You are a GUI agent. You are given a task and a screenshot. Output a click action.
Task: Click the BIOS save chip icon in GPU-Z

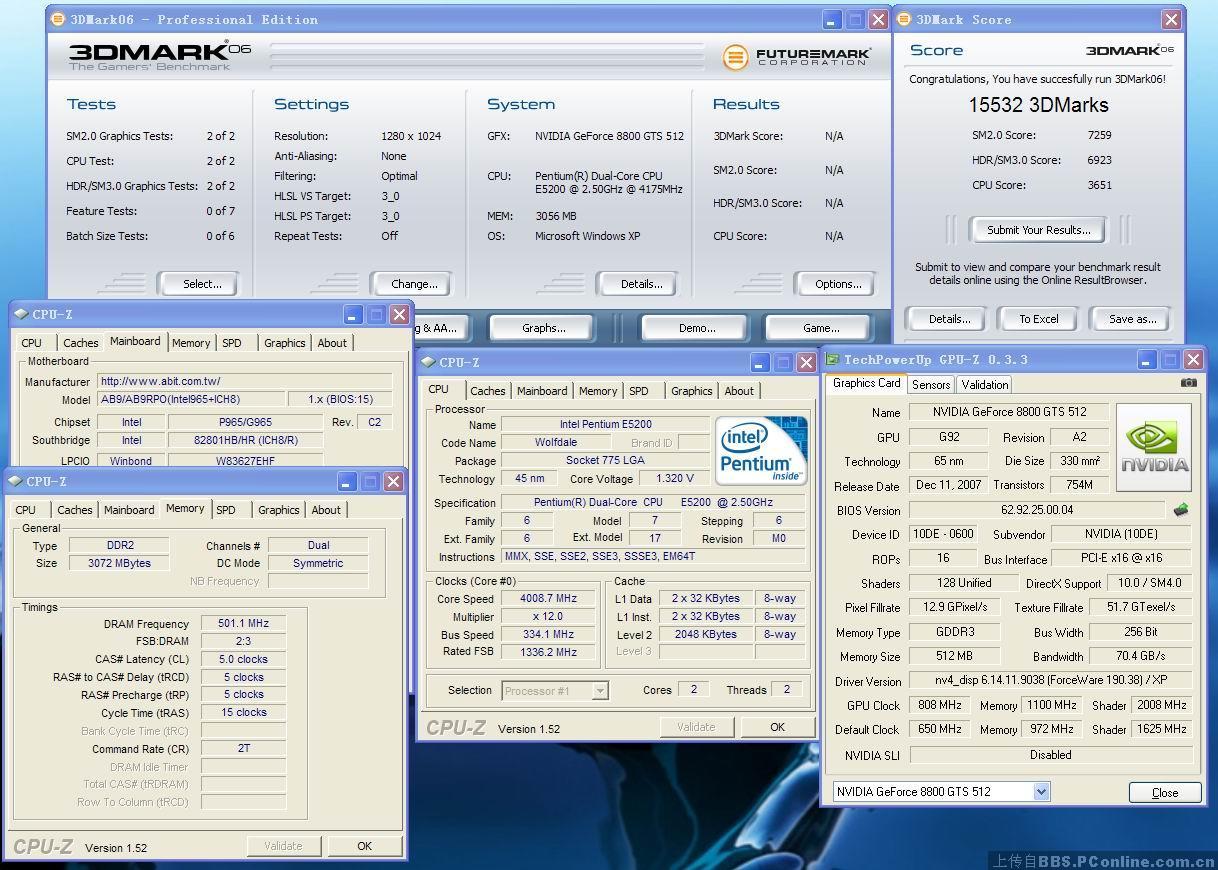coord(1181,510)
